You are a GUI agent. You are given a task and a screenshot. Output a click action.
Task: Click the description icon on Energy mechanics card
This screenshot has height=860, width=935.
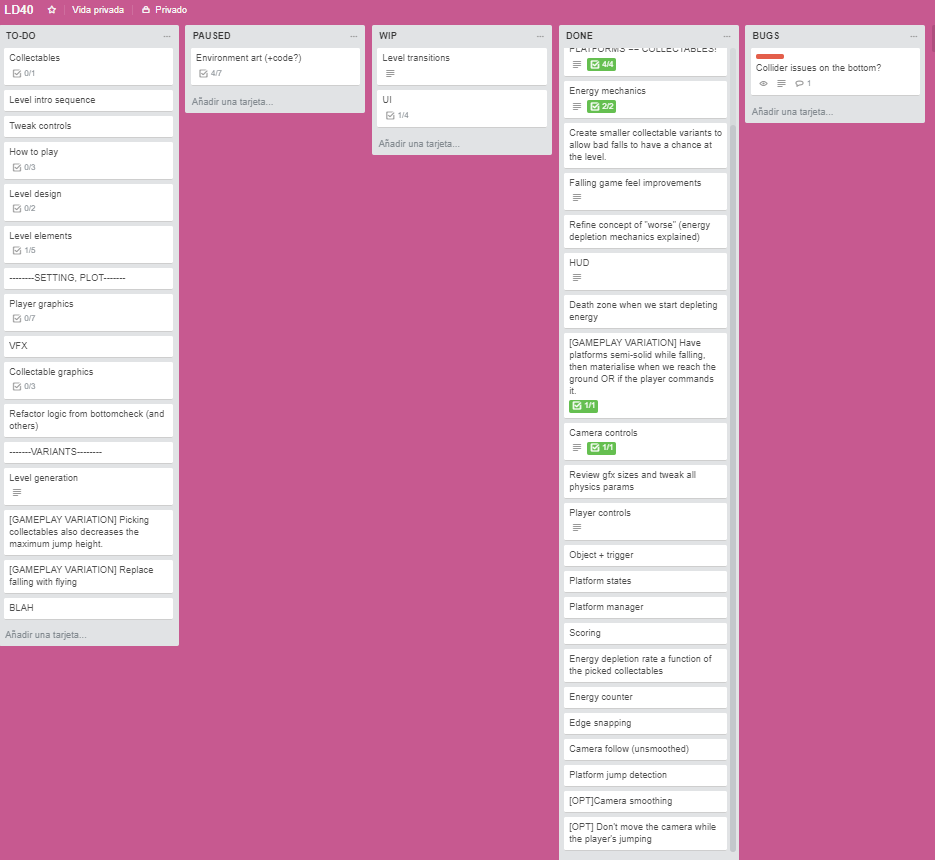tap(577, 106)
